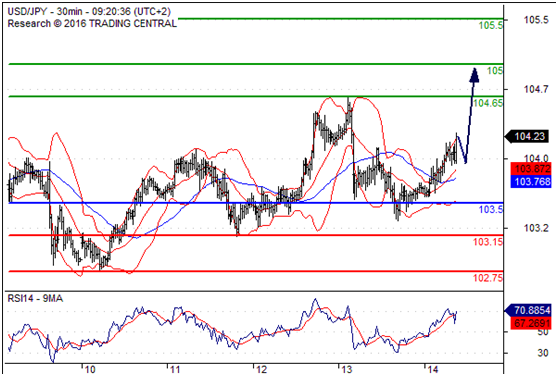Screen dimensions: 558x376
Task: Click date marker 10 on time axis
Action: (90, 370)
